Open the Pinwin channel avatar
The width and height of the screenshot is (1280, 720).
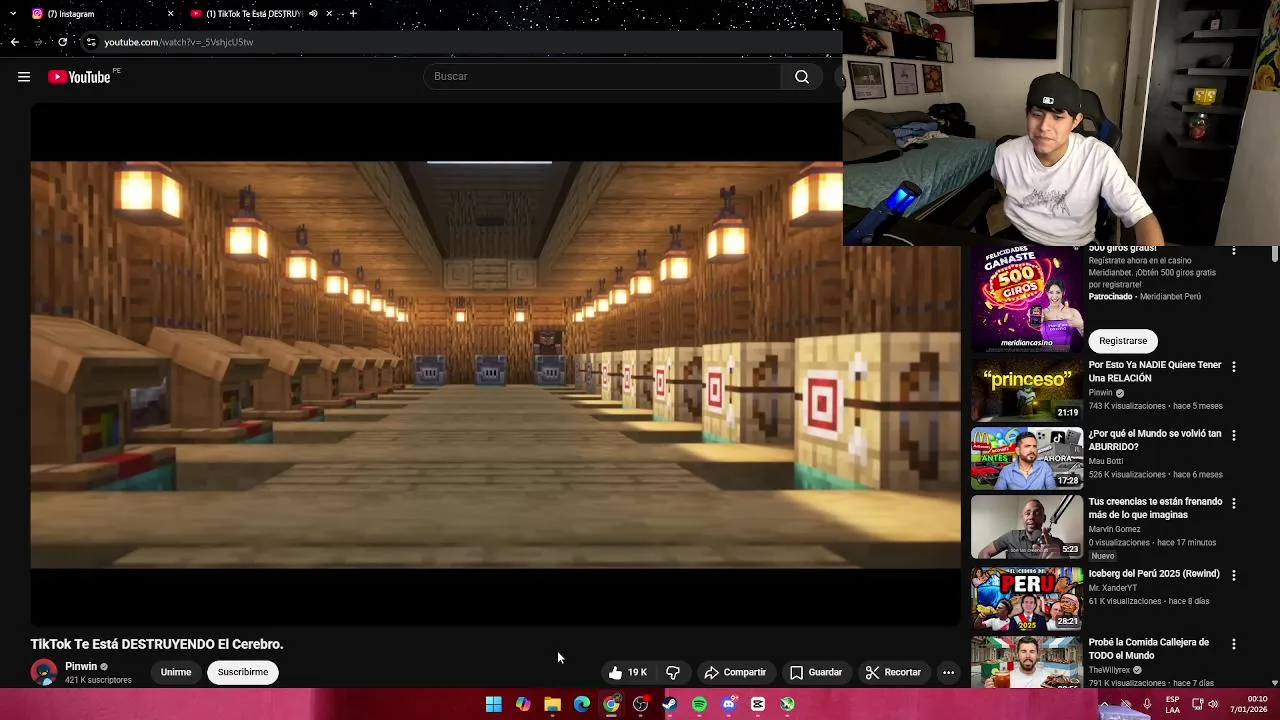click(x=44, y=672)
